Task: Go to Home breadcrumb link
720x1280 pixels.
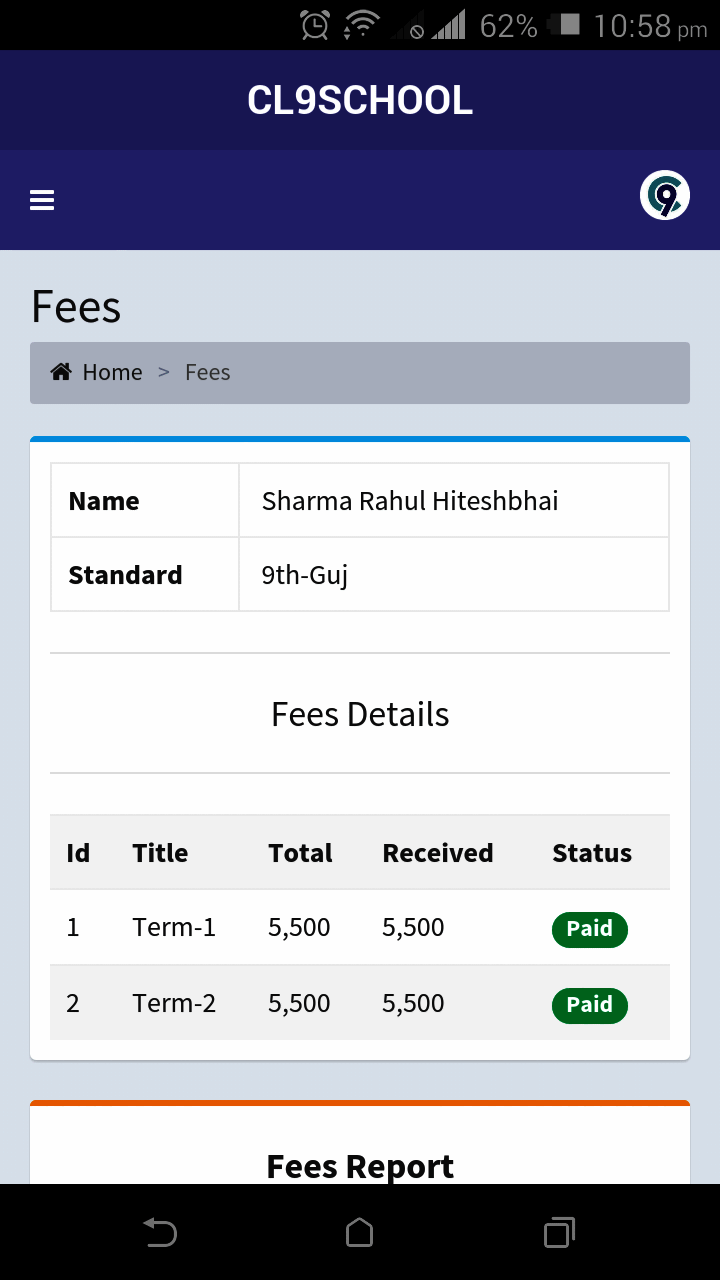Action: point(112,372)
